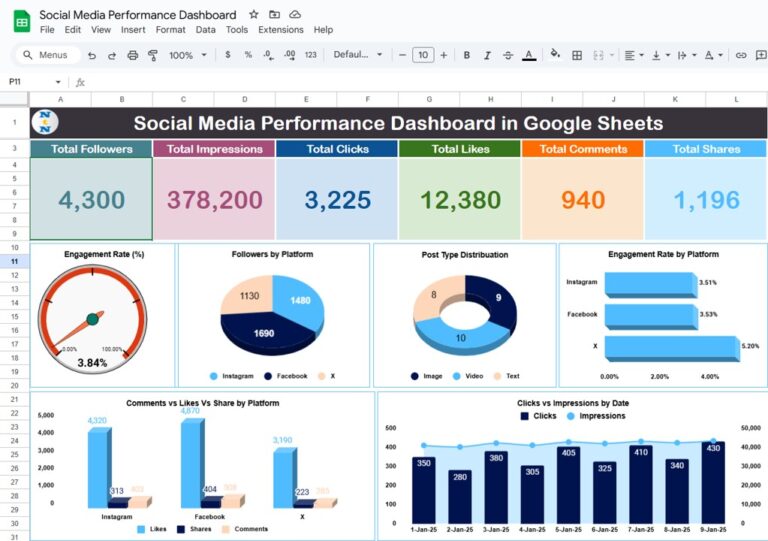Viewport: 768px width, 541px height.
Task: Click the font size 10 field
Action: 423,55
